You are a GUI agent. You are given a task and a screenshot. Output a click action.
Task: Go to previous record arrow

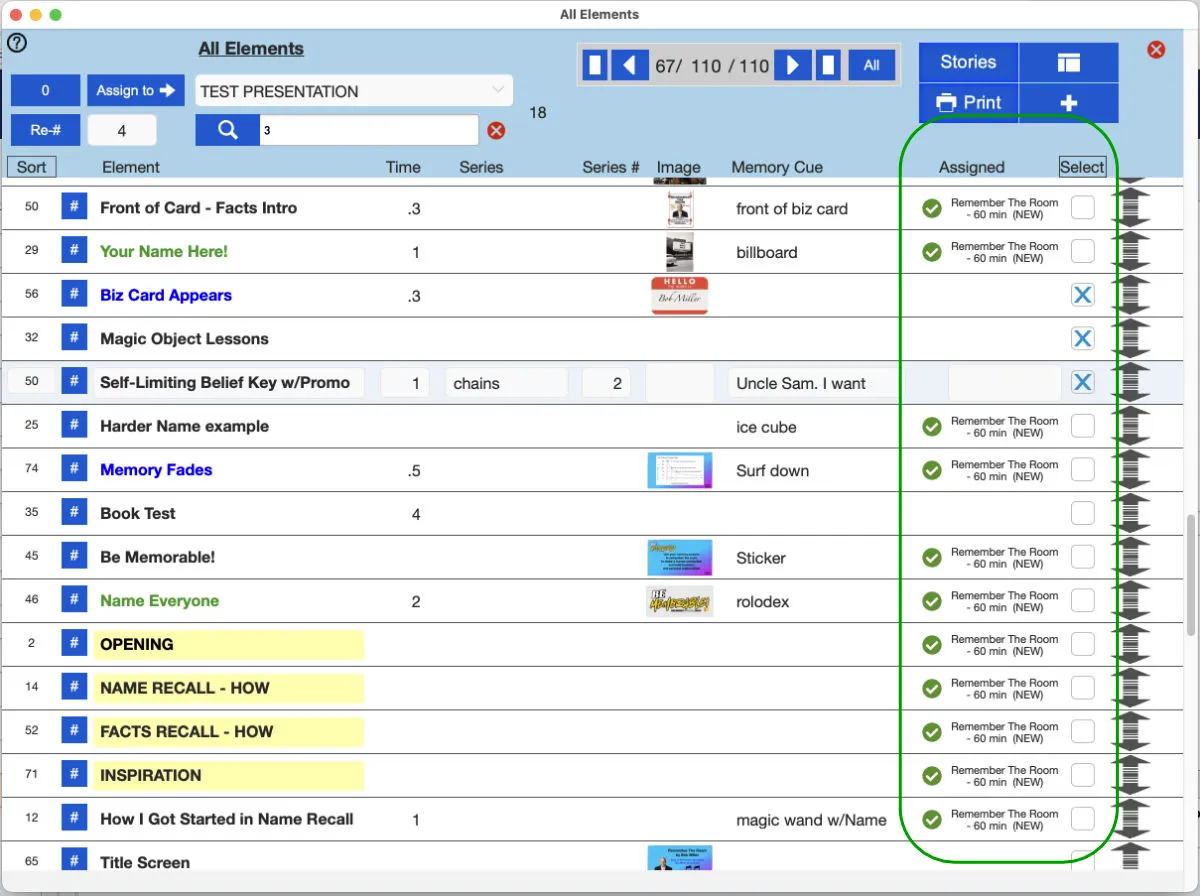click(628, 66)
